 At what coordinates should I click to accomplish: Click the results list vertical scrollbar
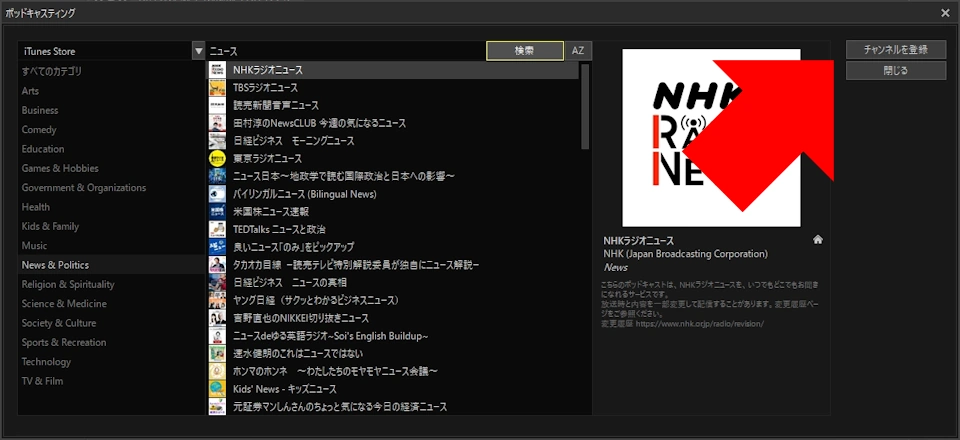(585, 106)
